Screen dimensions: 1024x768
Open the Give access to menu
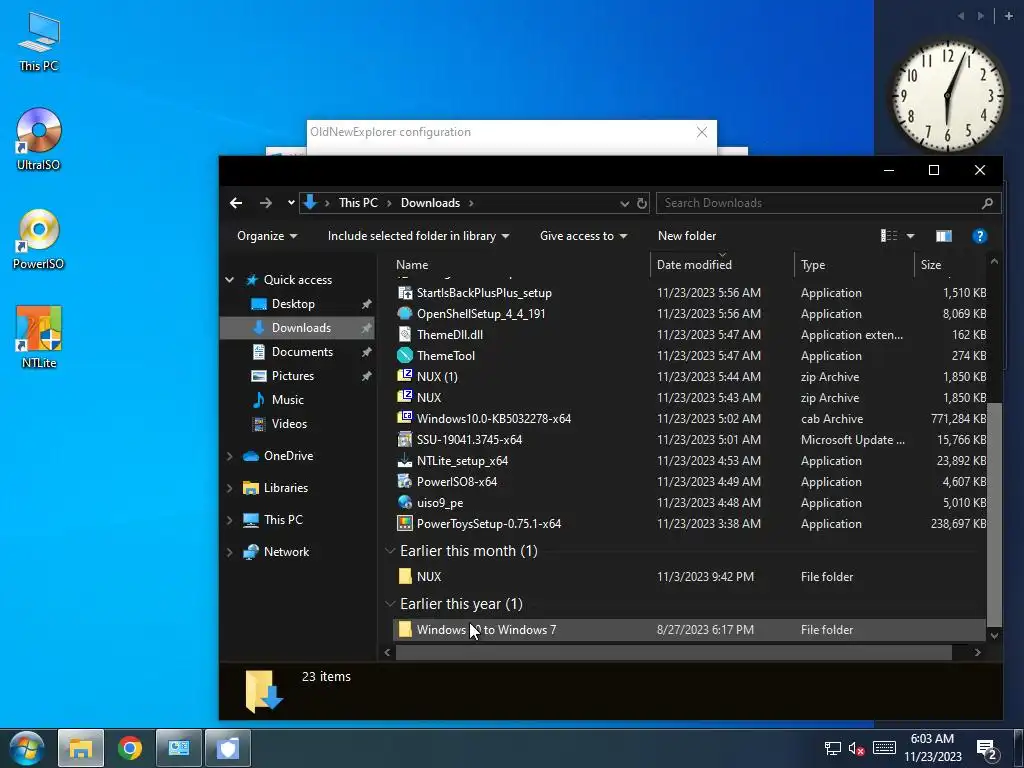point(583,236)
